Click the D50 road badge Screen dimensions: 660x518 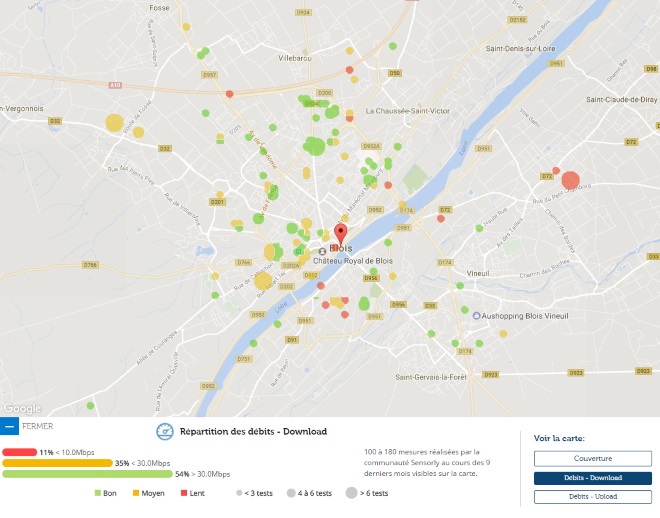pos(394,73)
